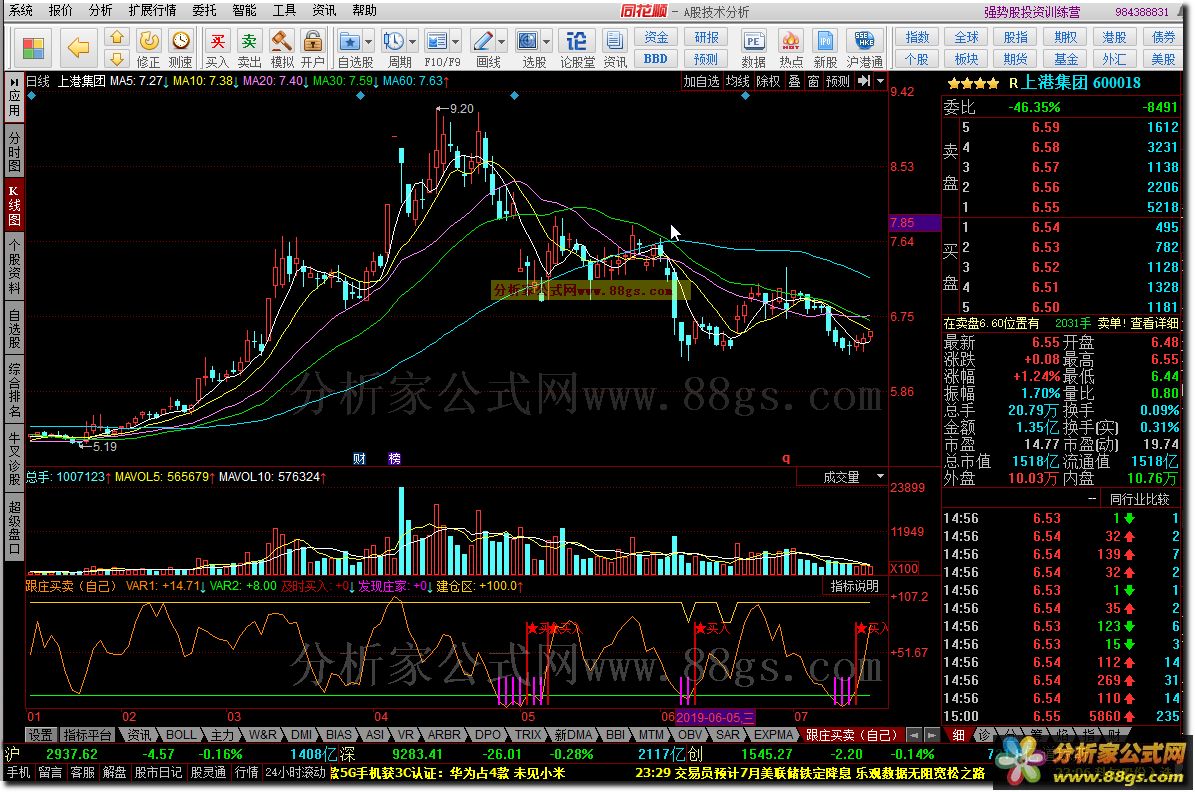This screenshot has height=792, width=1195.
Task: Click the 指标说明 button
Action: pyautogui.click(x=854, y=586)
